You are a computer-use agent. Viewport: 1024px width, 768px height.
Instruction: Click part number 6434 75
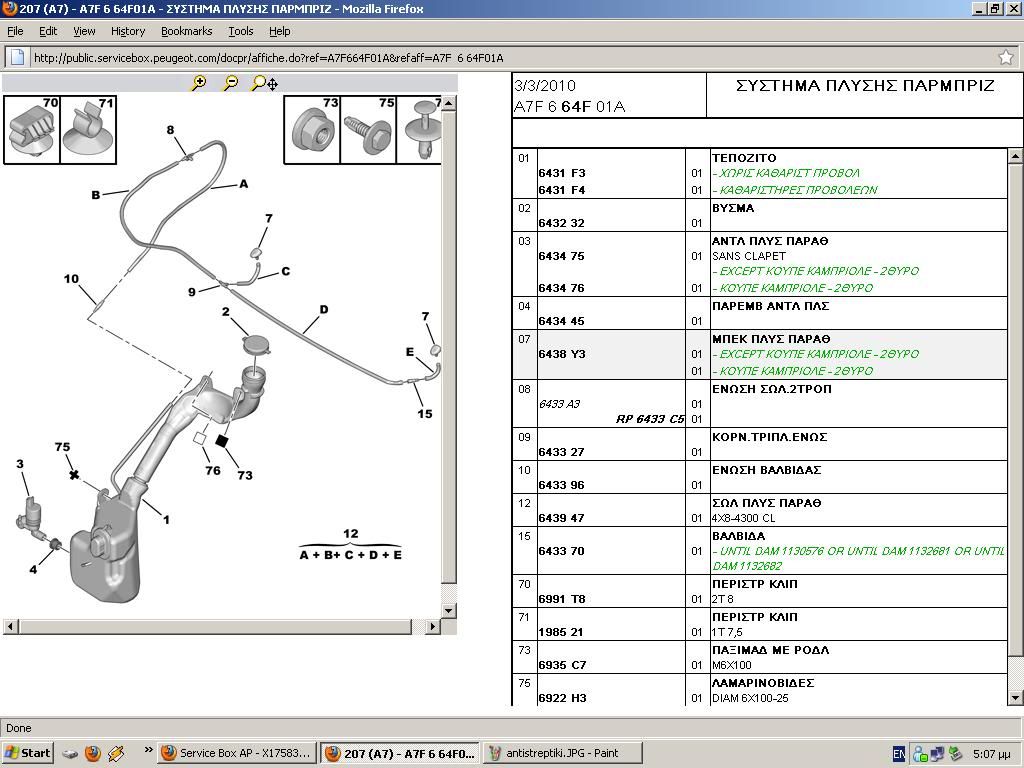561,256
